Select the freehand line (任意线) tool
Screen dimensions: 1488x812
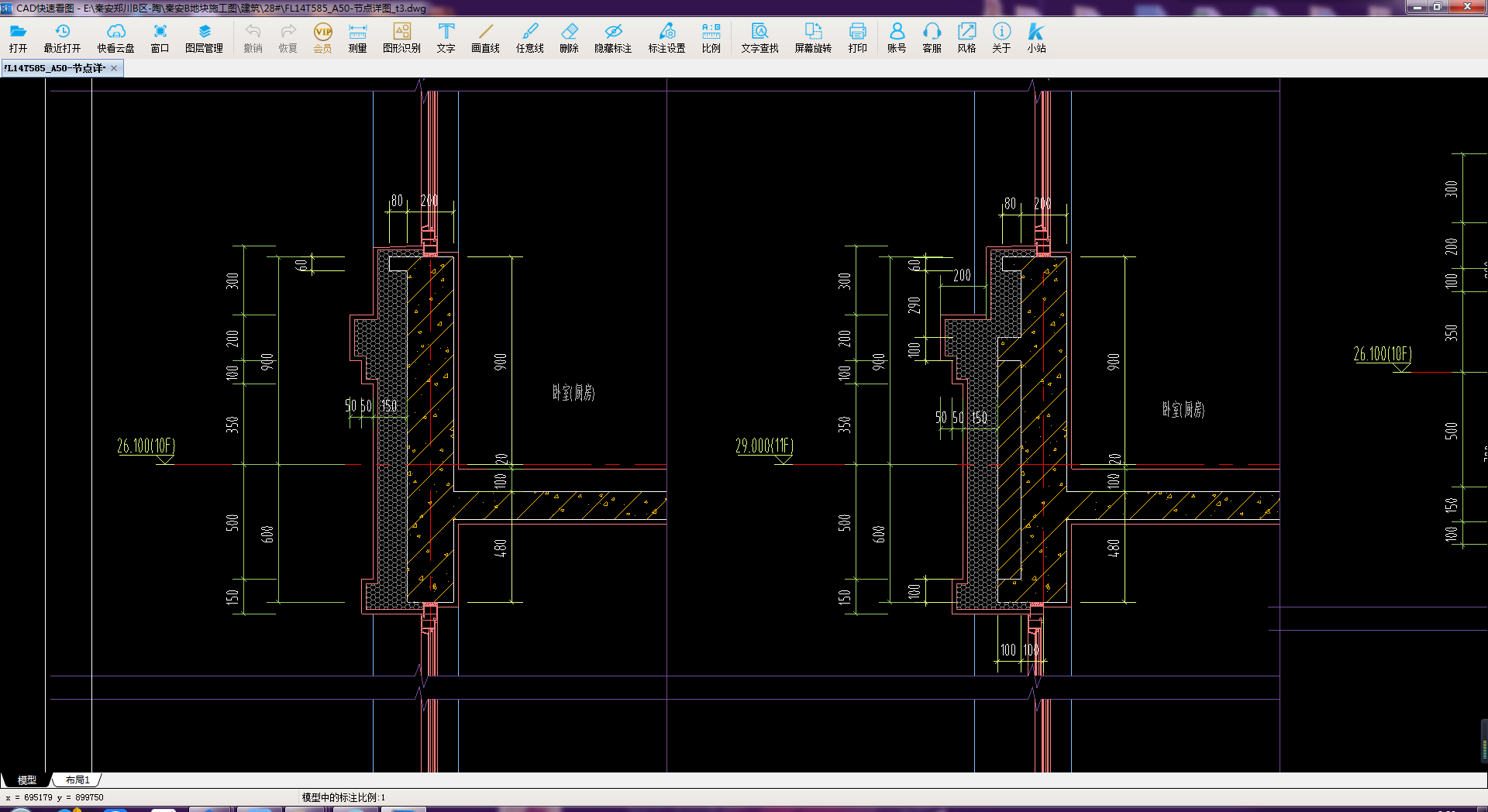coord(530,37)
